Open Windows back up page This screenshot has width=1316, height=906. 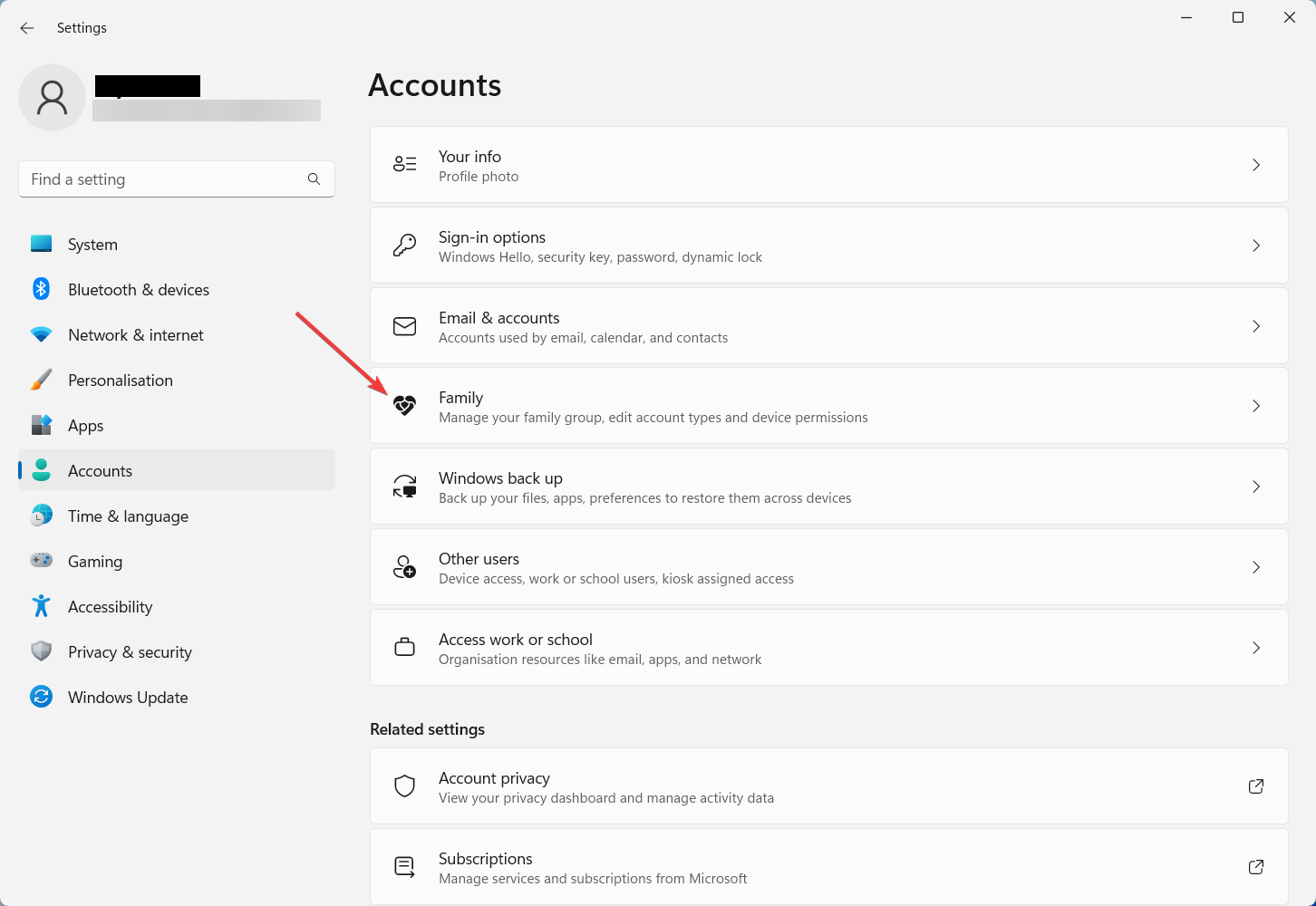[x=829, y=487]
